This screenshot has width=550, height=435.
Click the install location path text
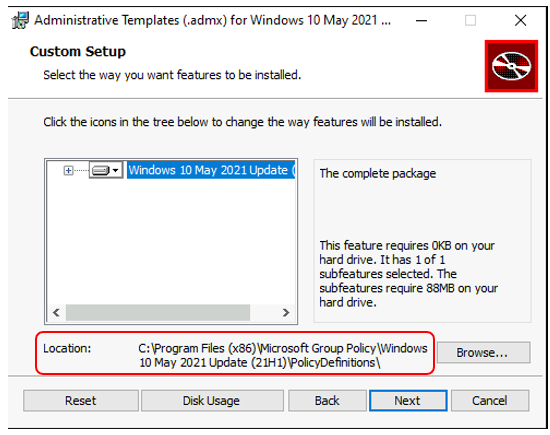(283, 355)
